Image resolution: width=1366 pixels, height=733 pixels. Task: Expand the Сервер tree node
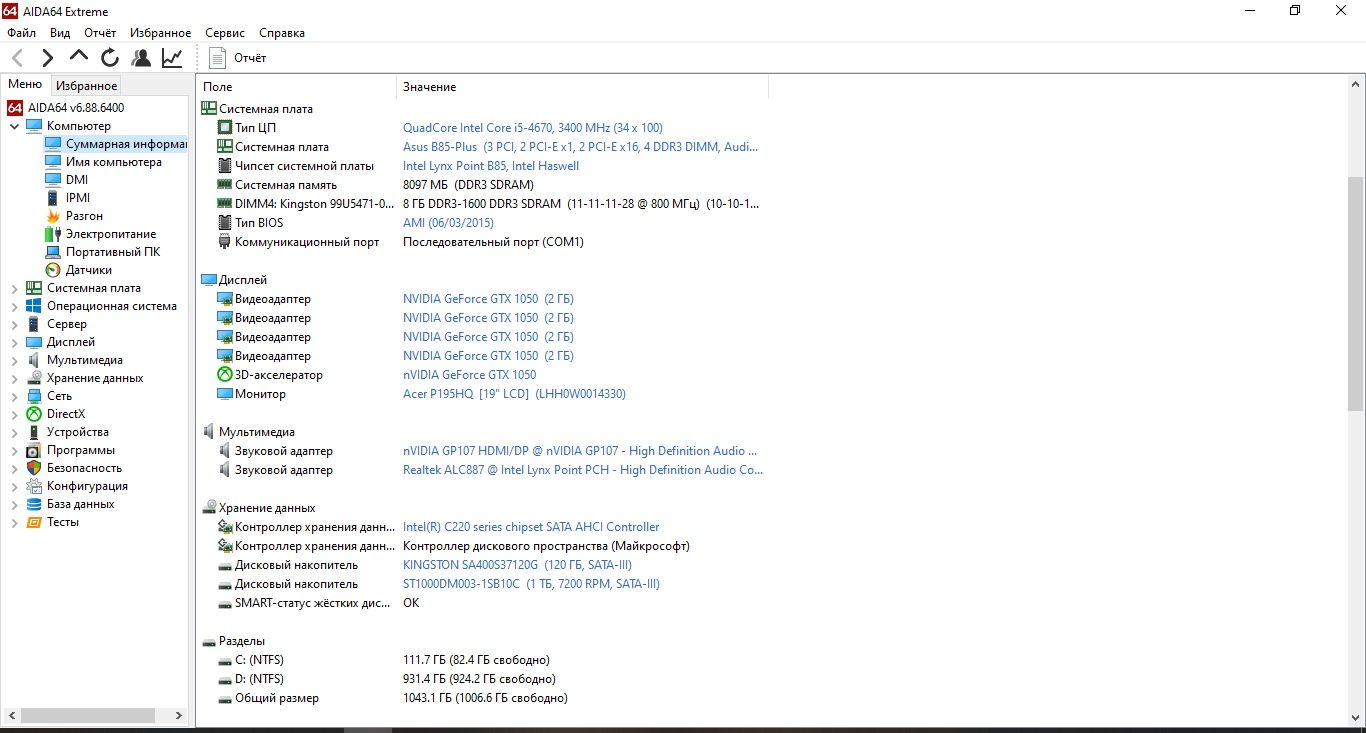click(14, 324)
